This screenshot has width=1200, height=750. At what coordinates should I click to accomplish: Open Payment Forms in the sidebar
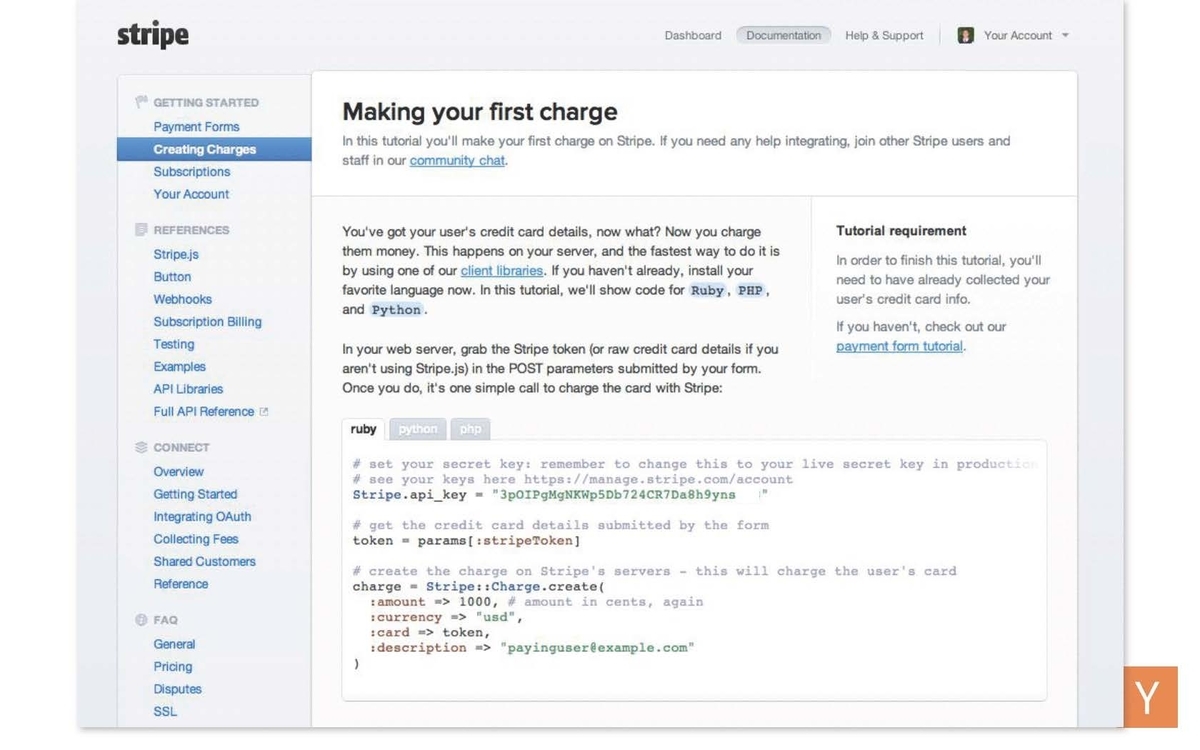(196, 127)
